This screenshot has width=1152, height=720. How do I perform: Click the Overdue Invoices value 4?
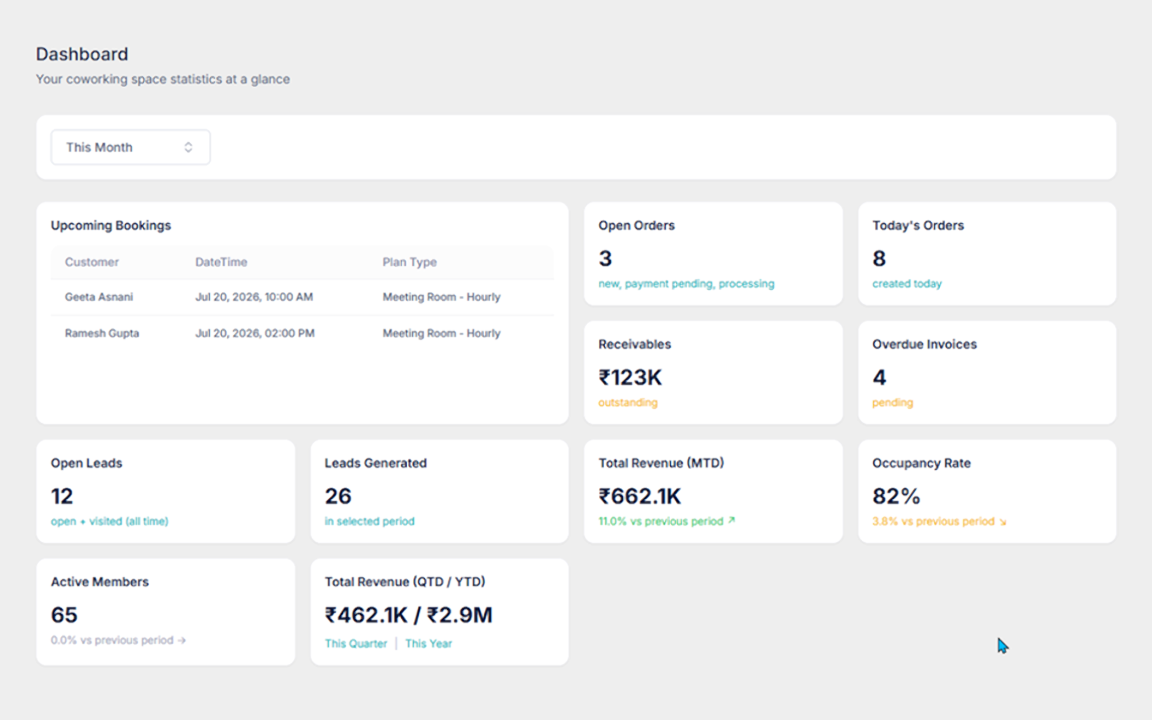pos(879,378)
